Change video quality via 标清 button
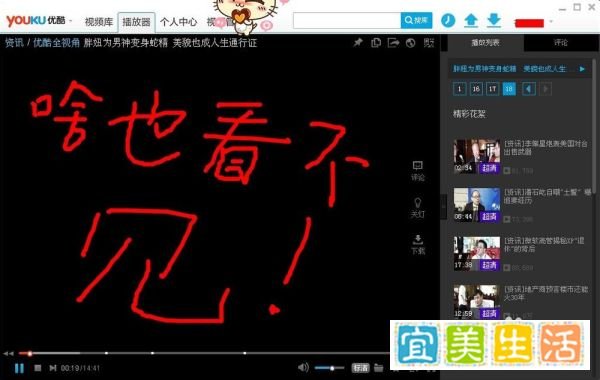The image size is (600, 380). [x=360, y=368]
